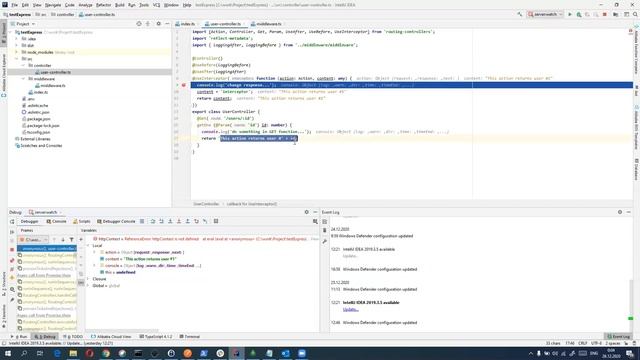This screenshot has height=360, width=640.
Task: Click red Stop icon in debug sidebar
Action: (12, 249)
